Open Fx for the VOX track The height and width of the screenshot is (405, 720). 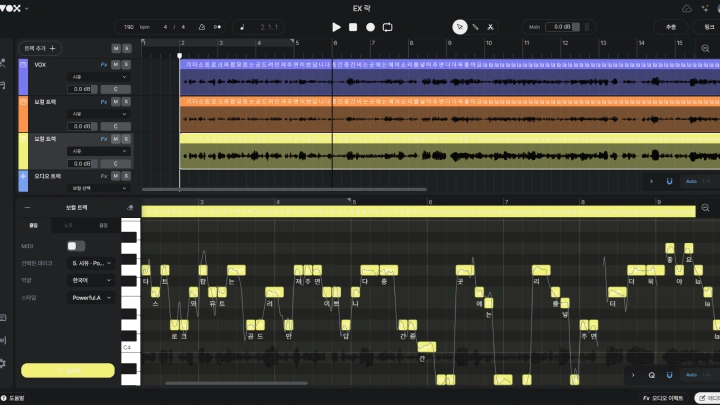click(x=104, y=65)
